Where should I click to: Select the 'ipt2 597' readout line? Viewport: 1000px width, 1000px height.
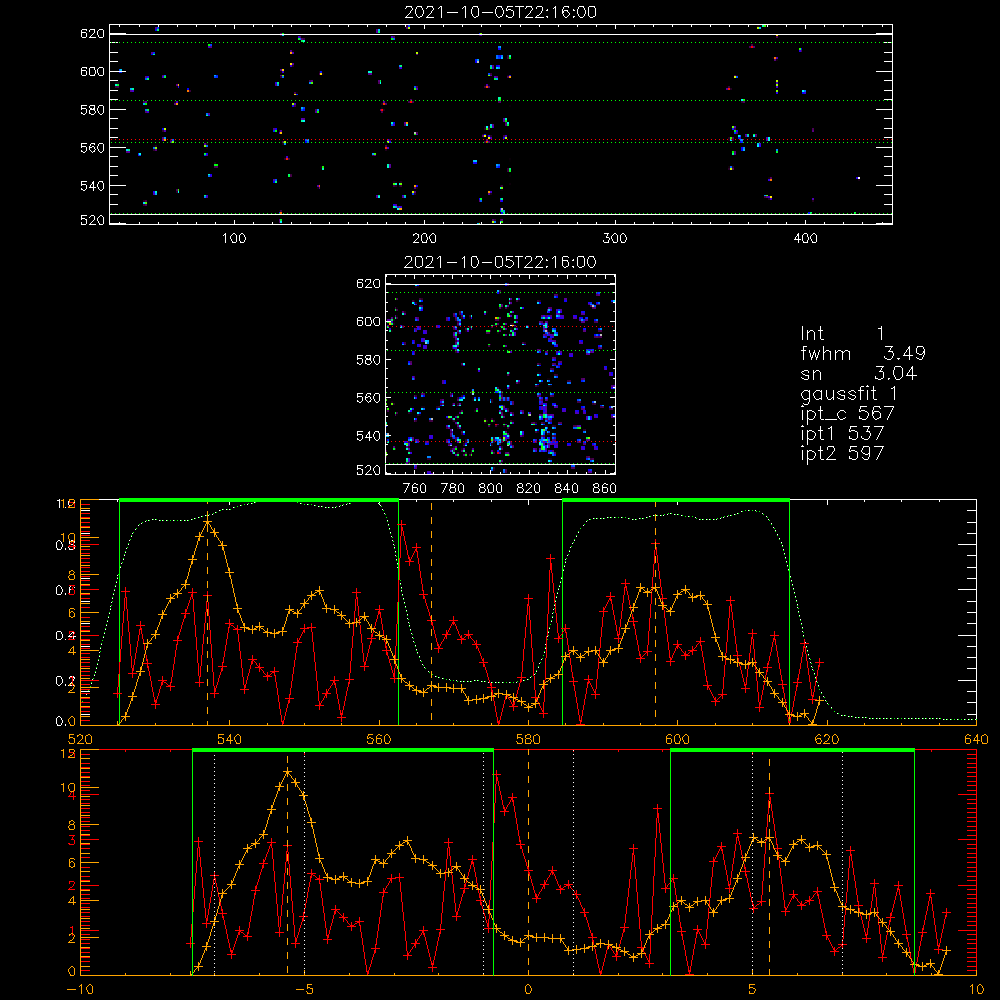(x=842, y=453)
